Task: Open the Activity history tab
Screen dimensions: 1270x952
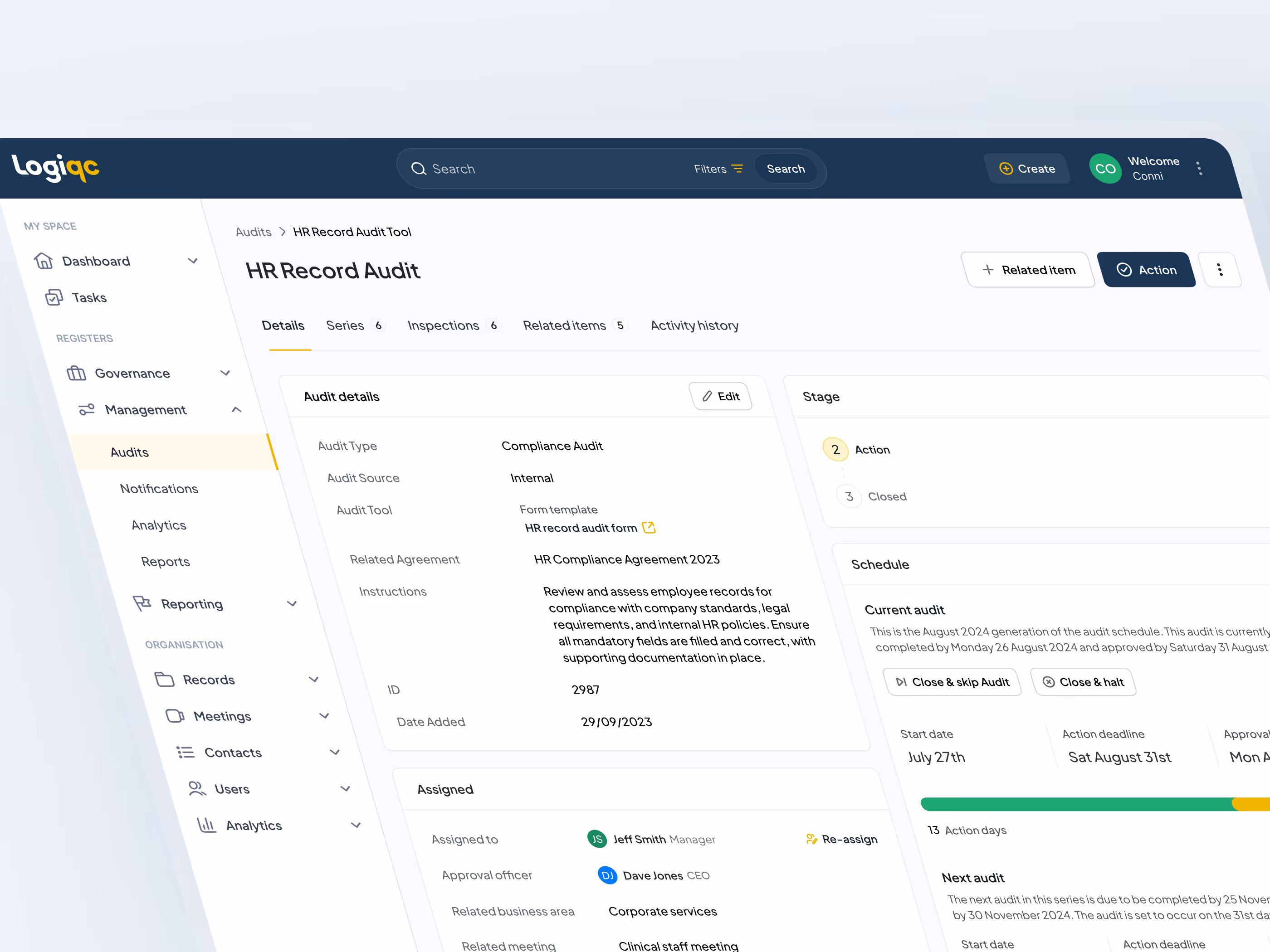Action: pyautogui.click(x=694, y=325)
